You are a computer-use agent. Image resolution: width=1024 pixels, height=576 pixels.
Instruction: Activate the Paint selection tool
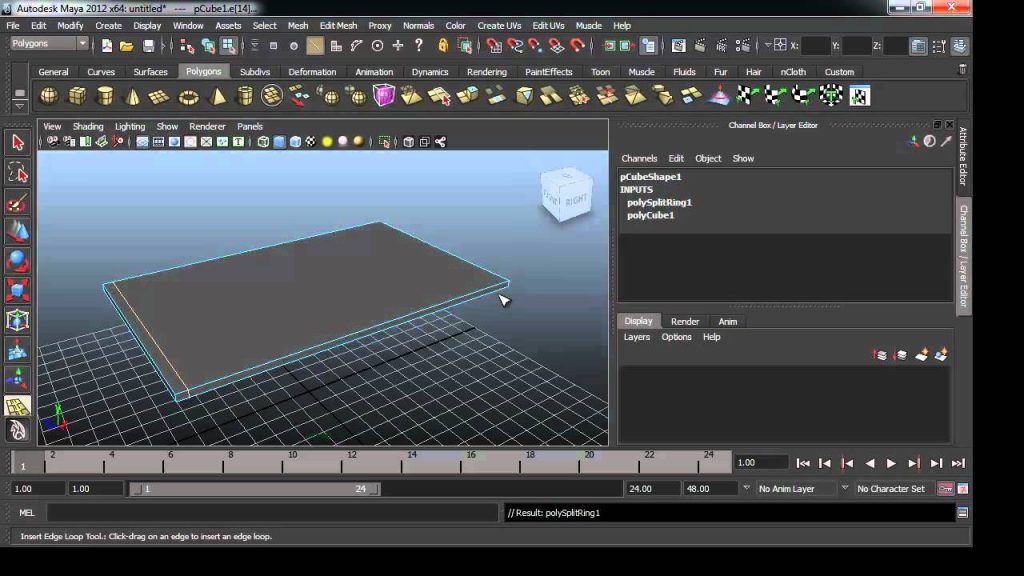click(x=18, y=203)
